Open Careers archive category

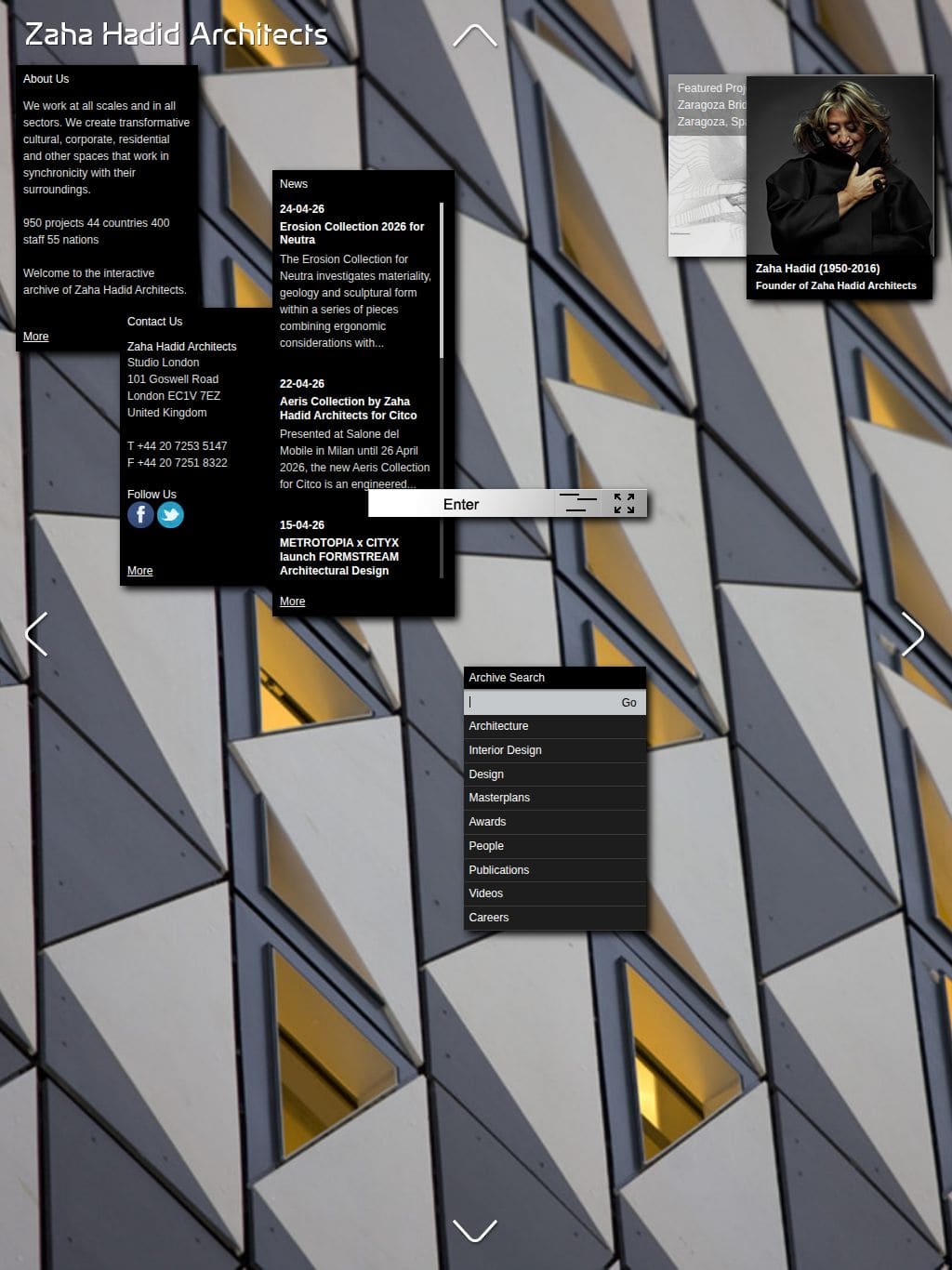click(x=555, y=918)
